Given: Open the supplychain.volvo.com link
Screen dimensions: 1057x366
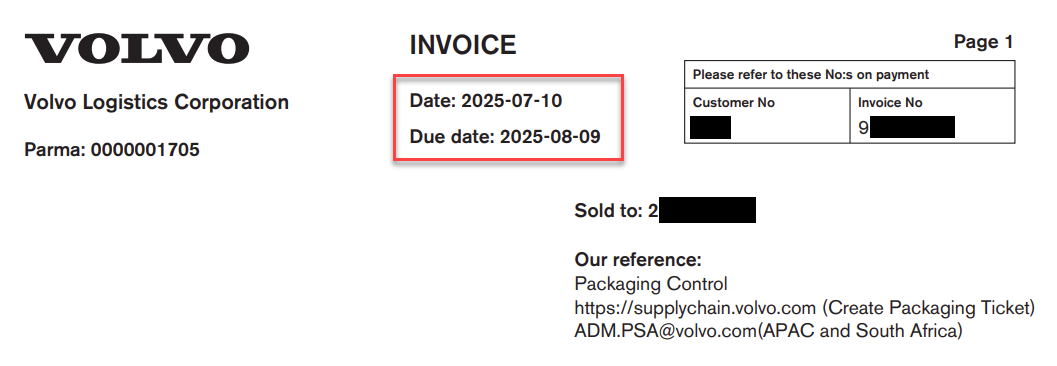Looking at the screenshot, I should pos(695,308).
